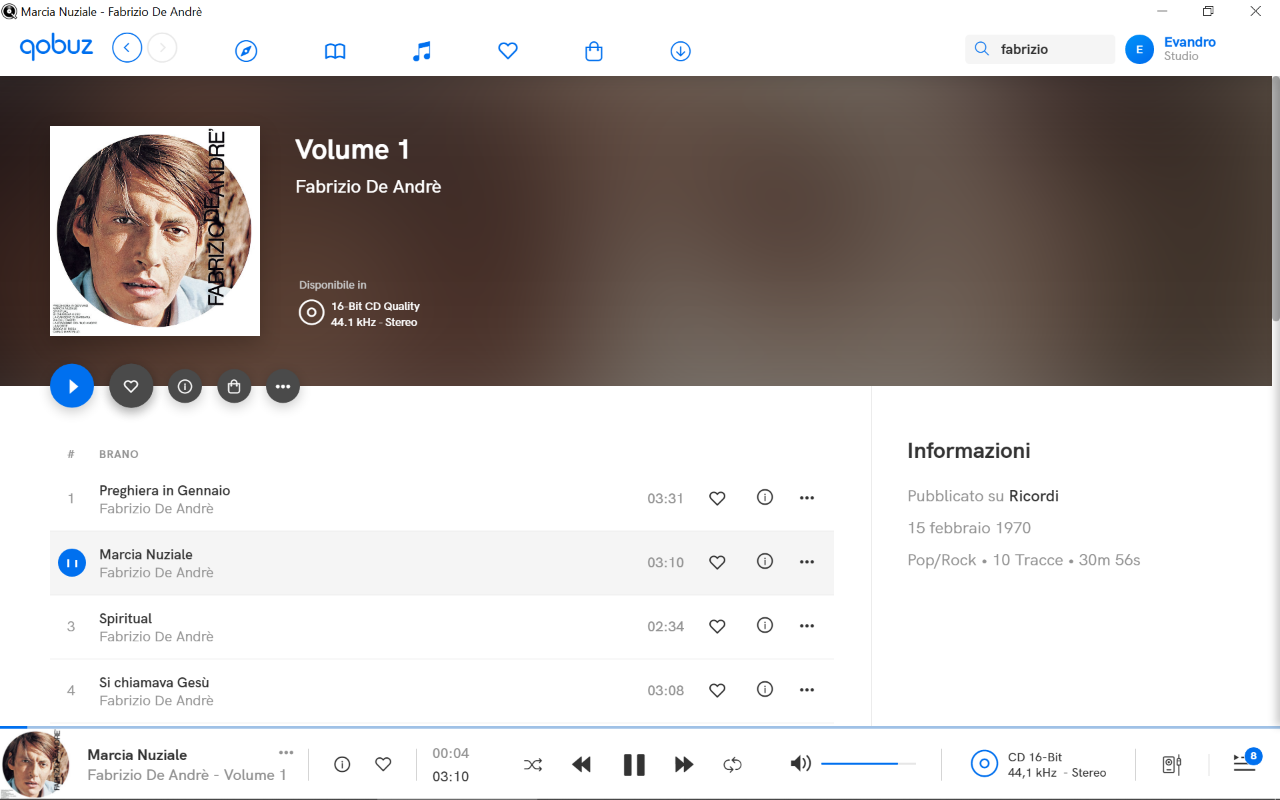Open more options for Preghiera in Gennaio
The width and height of the screenshot is (1280, 800).
[x=807, y=498]
